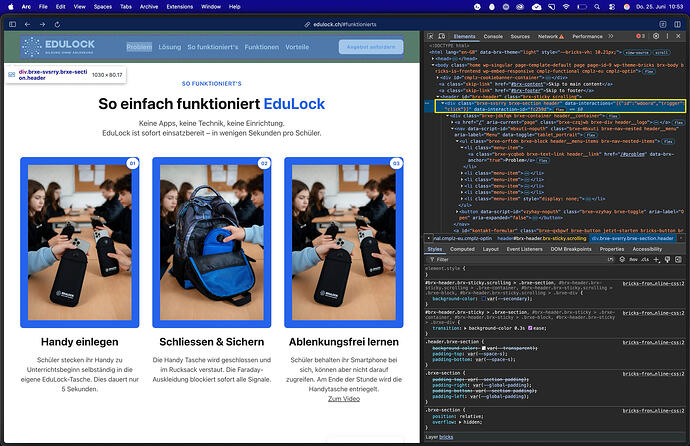The width and height of the screenshot is (690, 446).
Task: Click the view-source badge on html node
Action: click(x=636, y=52)
